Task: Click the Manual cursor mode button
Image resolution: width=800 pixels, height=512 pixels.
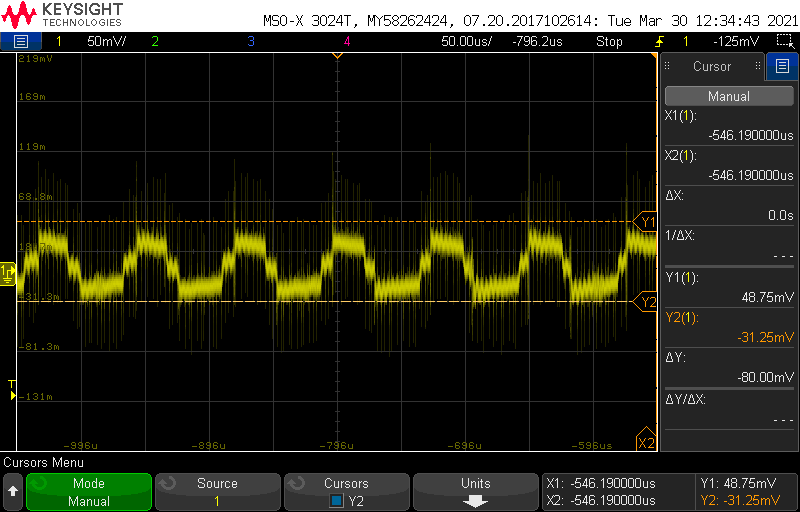Action: (729, 96)
